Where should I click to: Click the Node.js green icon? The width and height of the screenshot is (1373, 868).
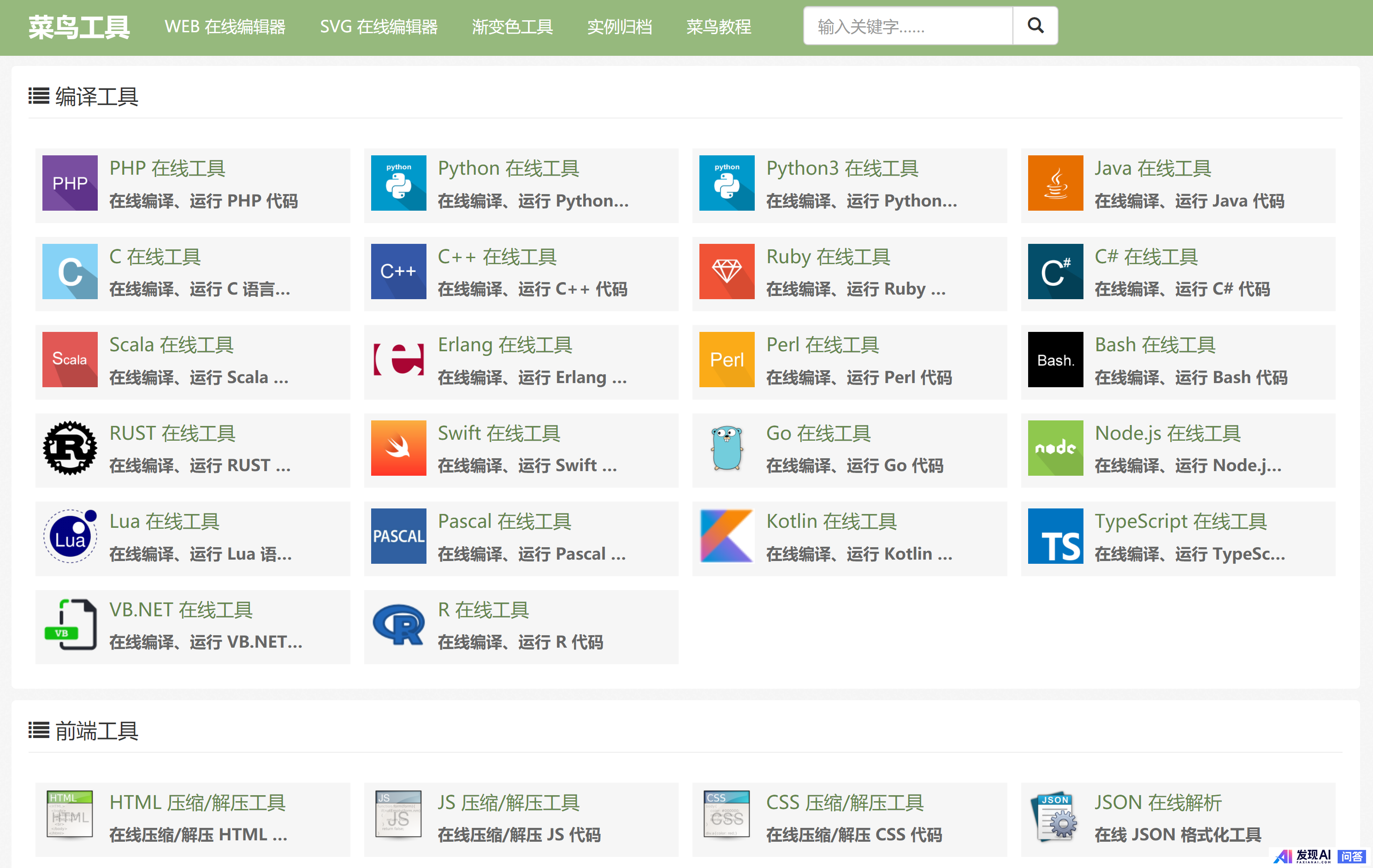pos(1055,448)
